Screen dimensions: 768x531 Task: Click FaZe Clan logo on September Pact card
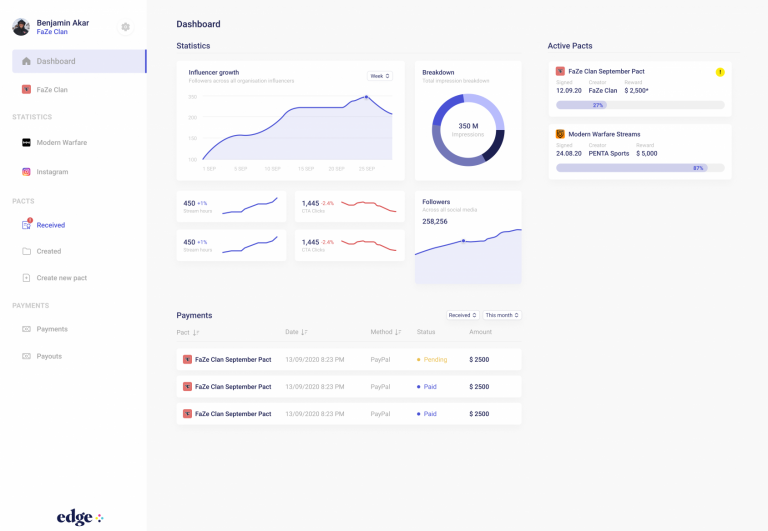[560, 71]
